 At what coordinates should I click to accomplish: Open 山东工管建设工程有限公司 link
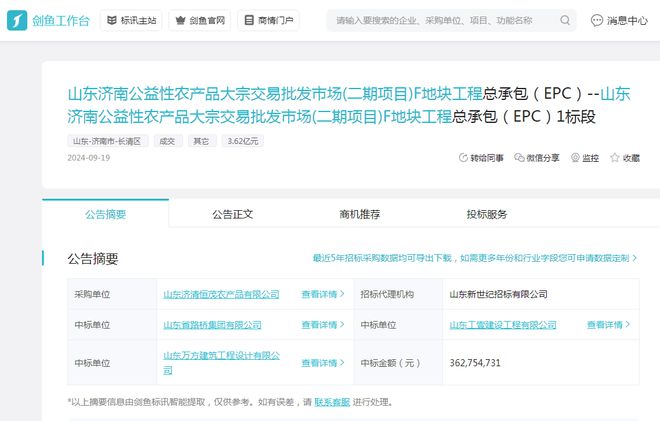coord(503,325)
